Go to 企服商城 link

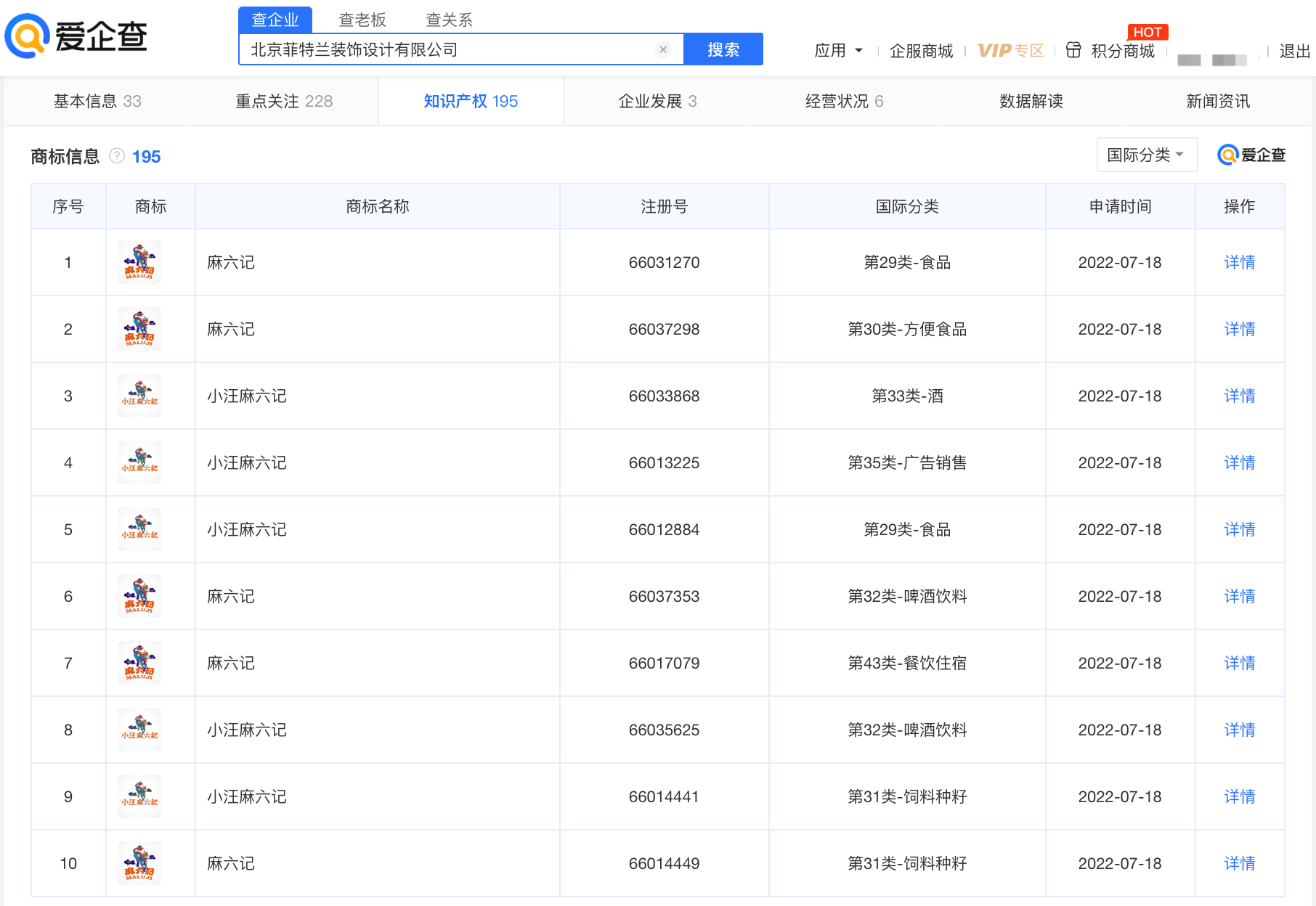(921, 51)
